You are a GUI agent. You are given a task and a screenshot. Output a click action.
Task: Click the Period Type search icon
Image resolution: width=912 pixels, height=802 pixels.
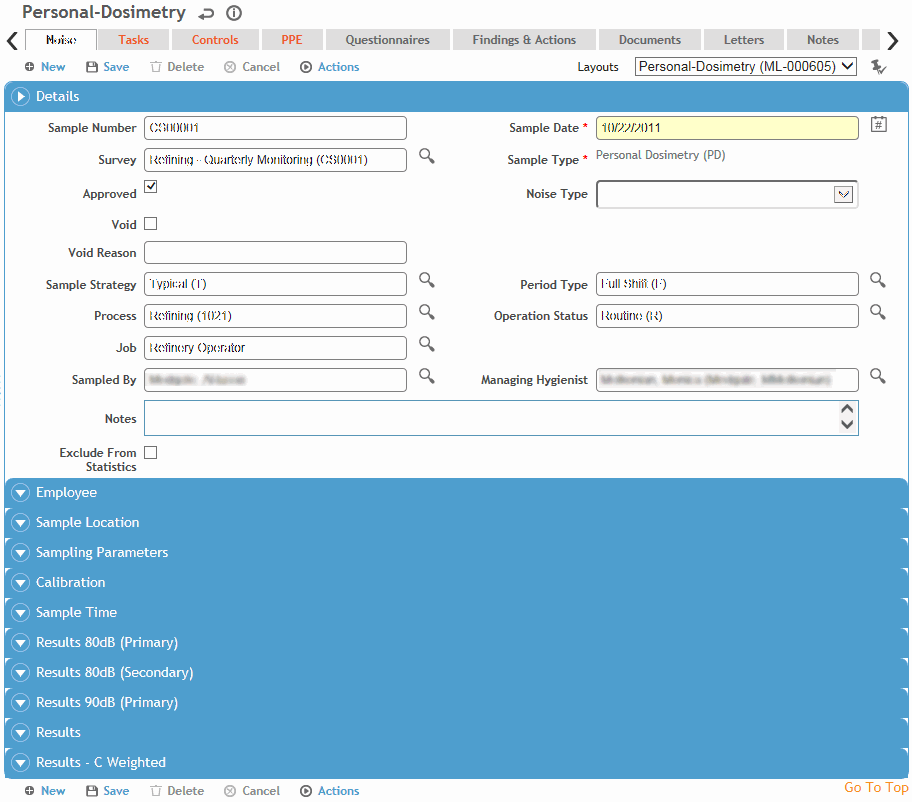[877, 281]
